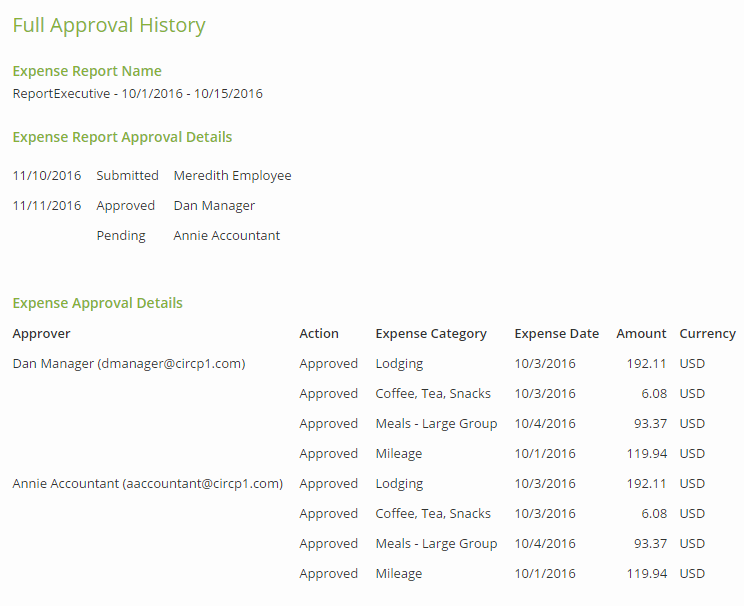The height and width of the screenshot is (606, 744).
Task: Click the Expense Category column header
Action: (x=431, y=334)
